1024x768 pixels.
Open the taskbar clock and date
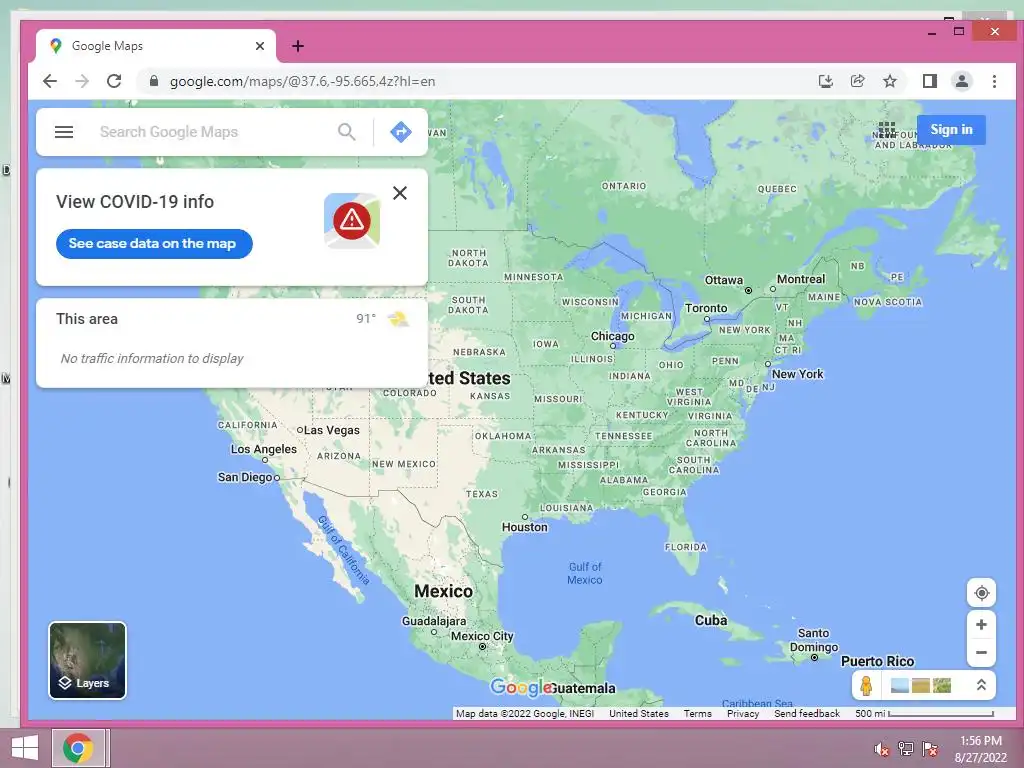pyautogui.click(x=981, y=749)
